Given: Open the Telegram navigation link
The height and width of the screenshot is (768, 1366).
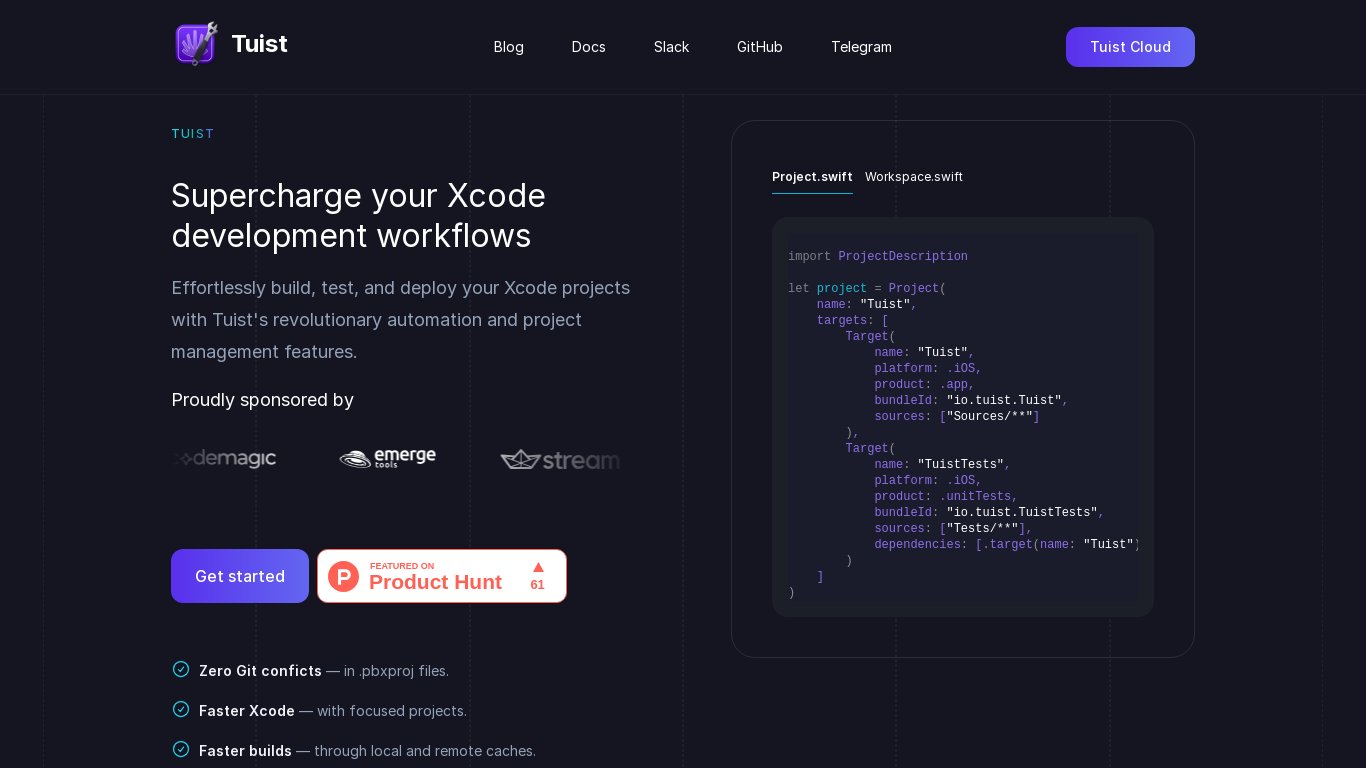Looking at the screenshot, I should (x=861, y=47).
